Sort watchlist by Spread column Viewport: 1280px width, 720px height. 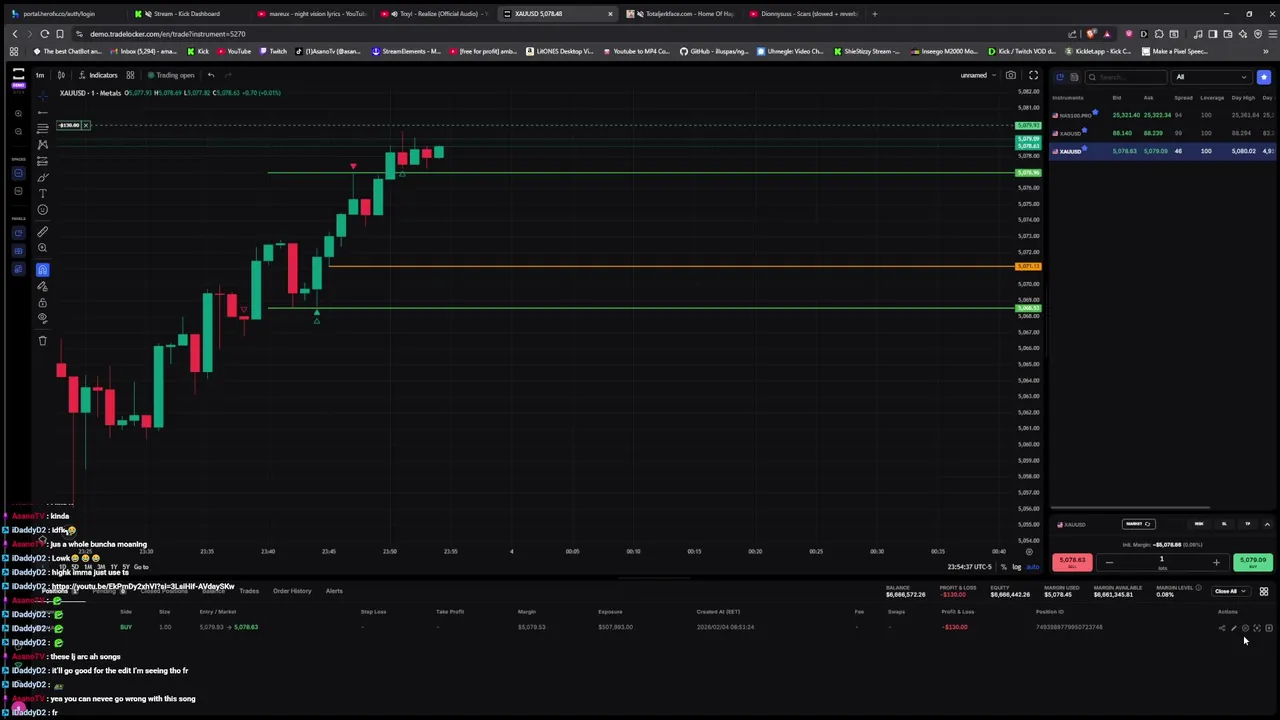[x=1183, y=98]
